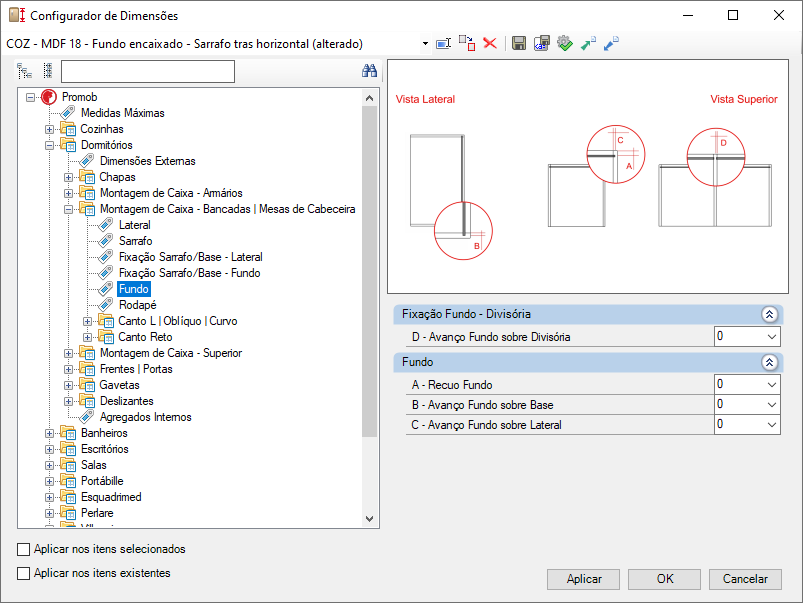Click the tag icon beside Dimensões Externas
The height and width of the screenshot is (603, 803).
tap(87, 161)
